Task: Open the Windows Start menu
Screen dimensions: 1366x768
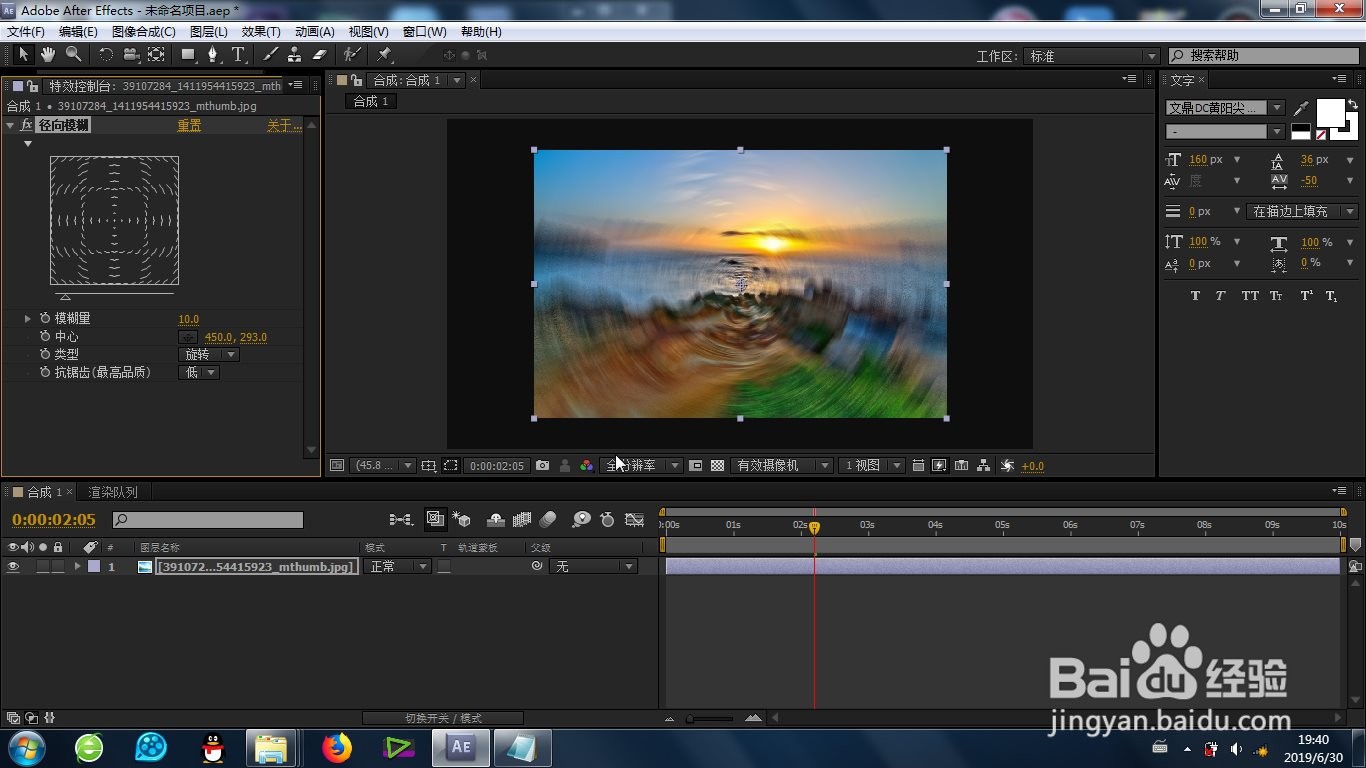Action: (26, 747)
